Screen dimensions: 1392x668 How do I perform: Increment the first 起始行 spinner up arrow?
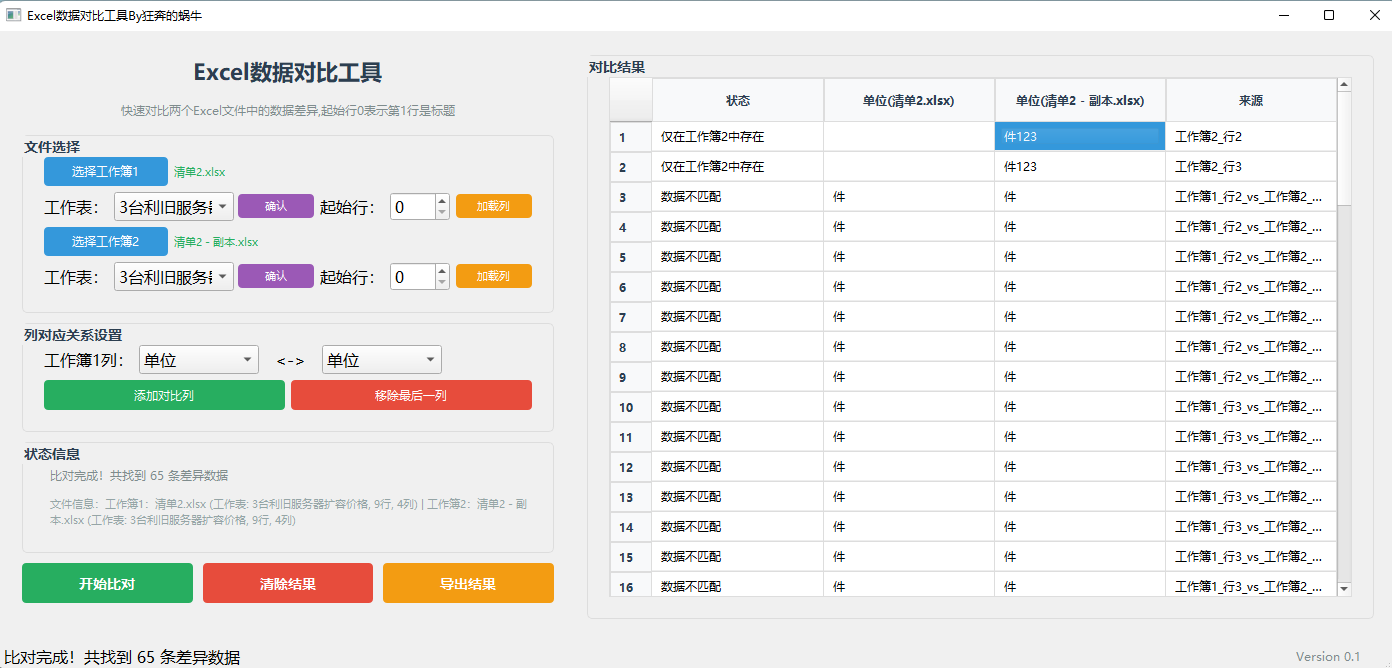(441, 200)
